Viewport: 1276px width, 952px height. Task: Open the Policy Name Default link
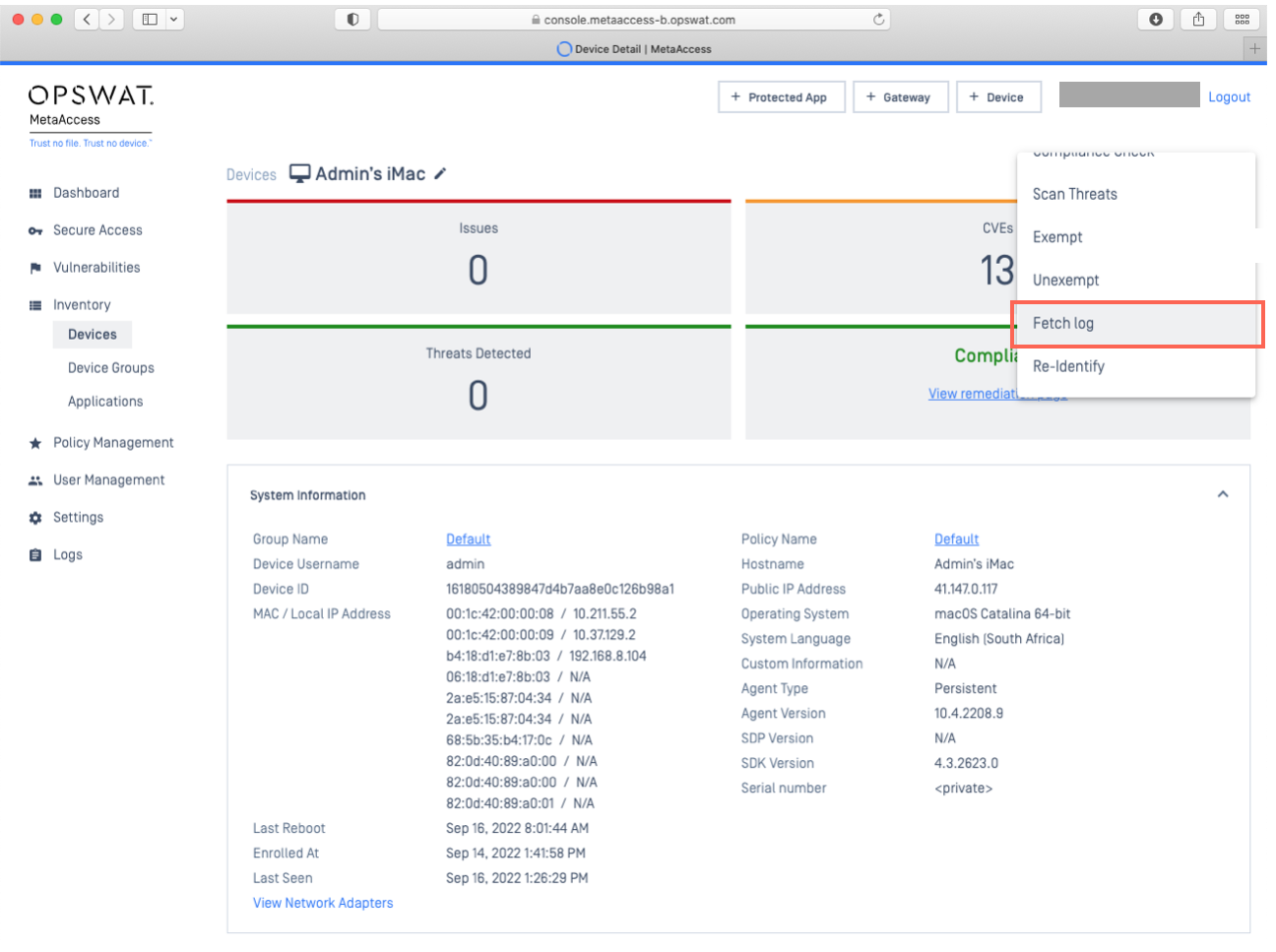(956, 539)
